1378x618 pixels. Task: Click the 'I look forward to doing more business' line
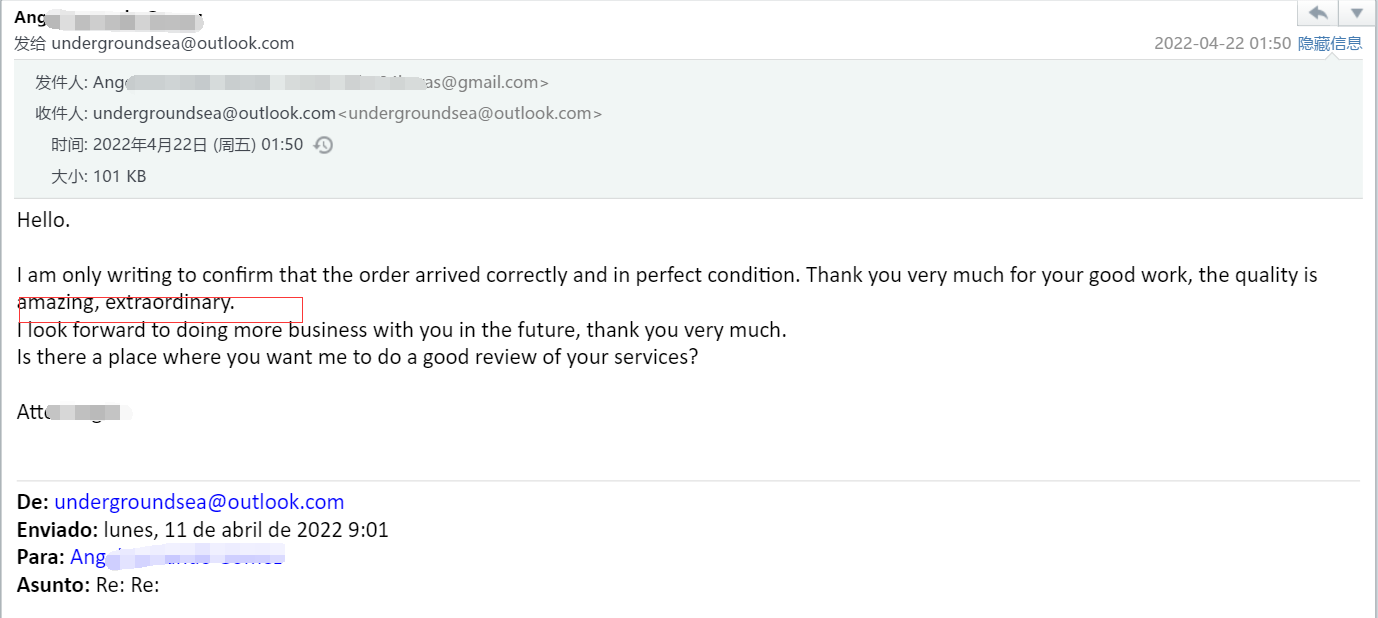(x=402, y=330)
